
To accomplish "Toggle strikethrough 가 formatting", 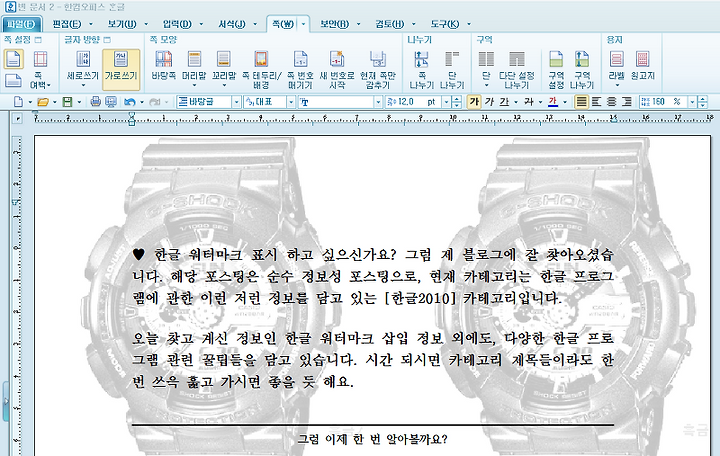I will (x=529, y=101).
